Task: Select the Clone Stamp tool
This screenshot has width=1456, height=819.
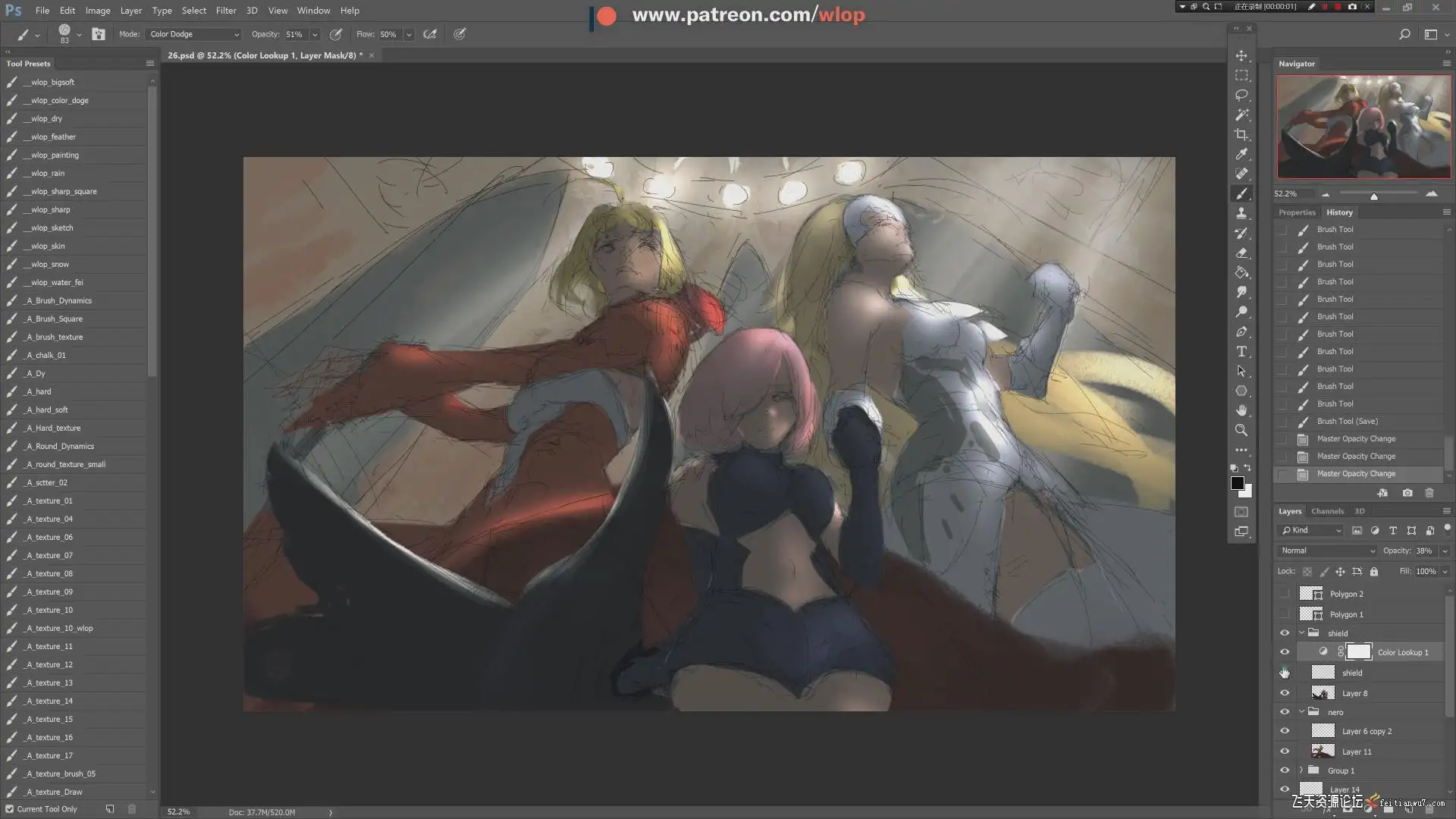Action: pos(1241,214)
